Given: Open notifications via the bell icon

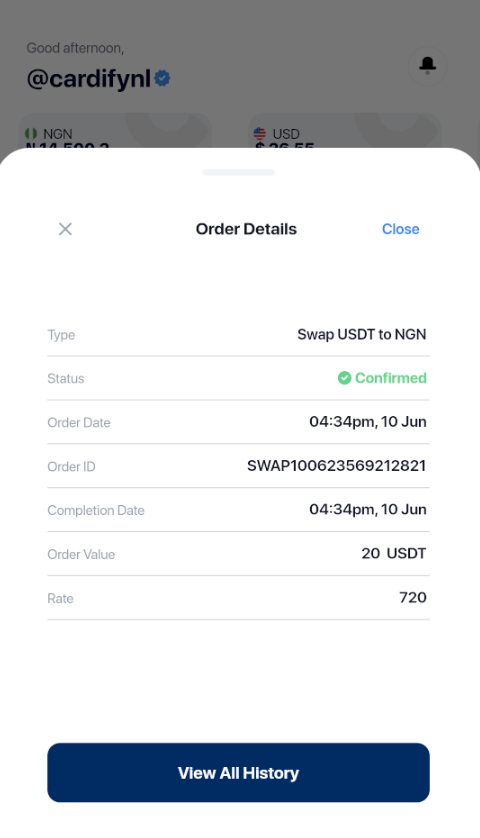Looking at the screenshot, I should 427,66.
